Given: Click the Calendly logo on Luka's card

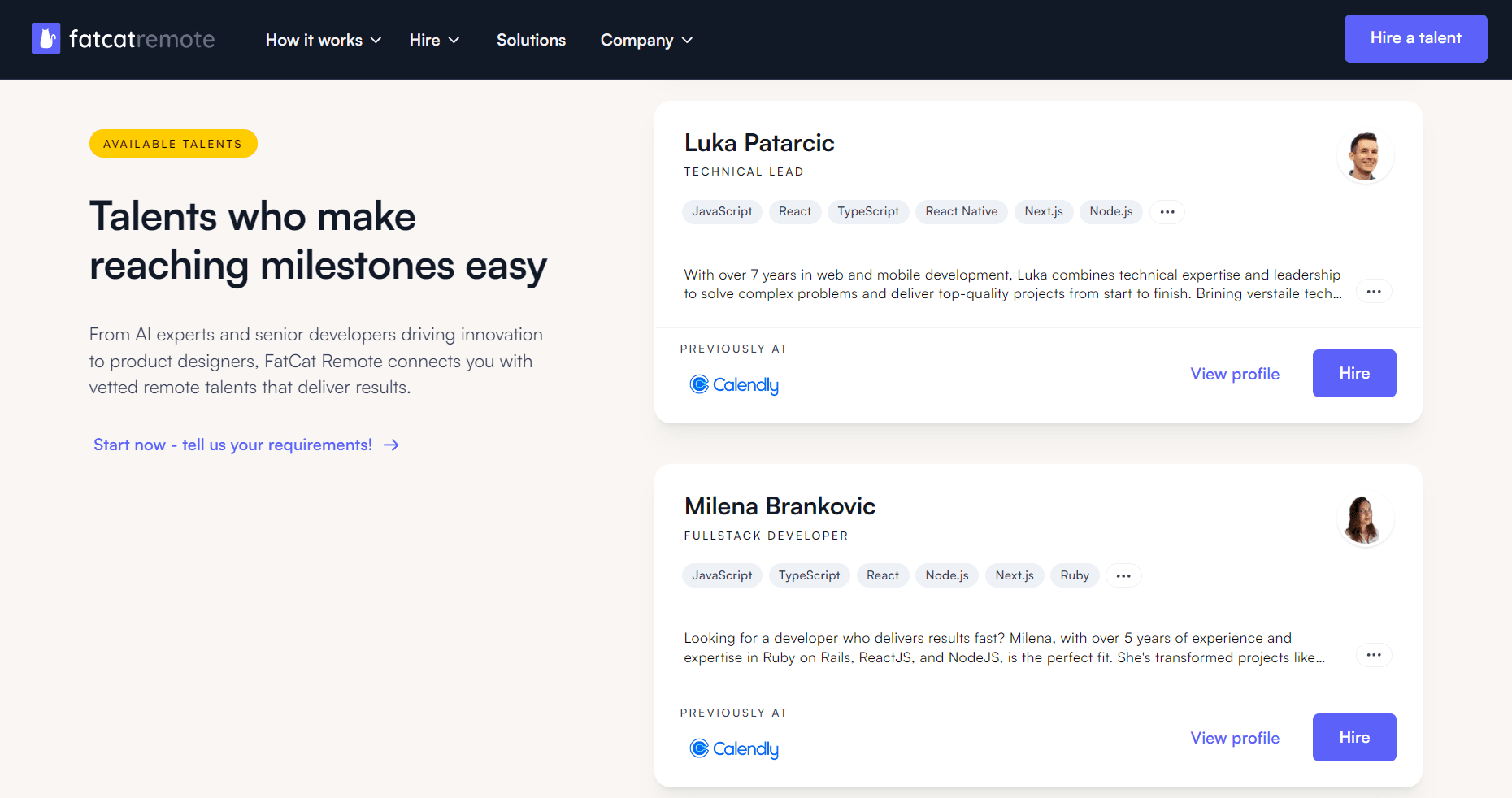Looking at the screenshot, I should [734, 384].
